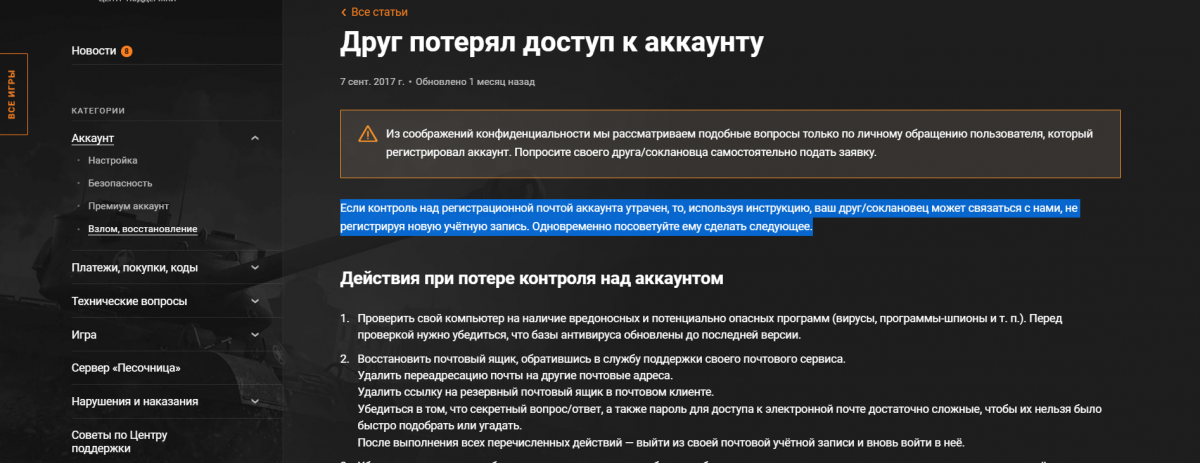
Task: Open the Игра category
Action: coord(84,335)
